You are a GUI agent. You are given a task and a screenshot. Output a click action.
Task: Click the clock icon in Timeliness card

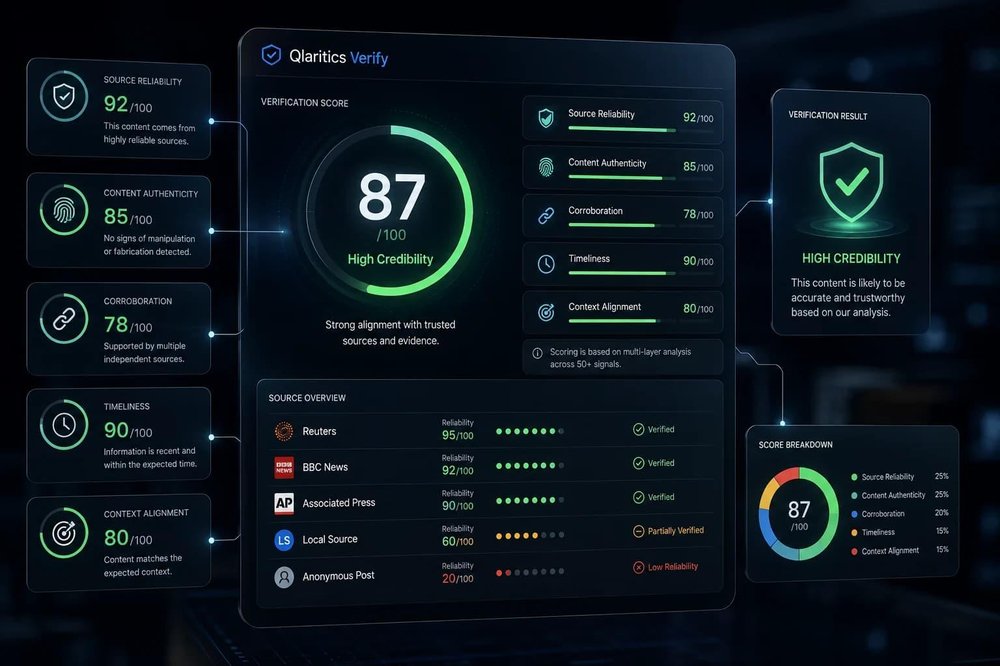64,425
